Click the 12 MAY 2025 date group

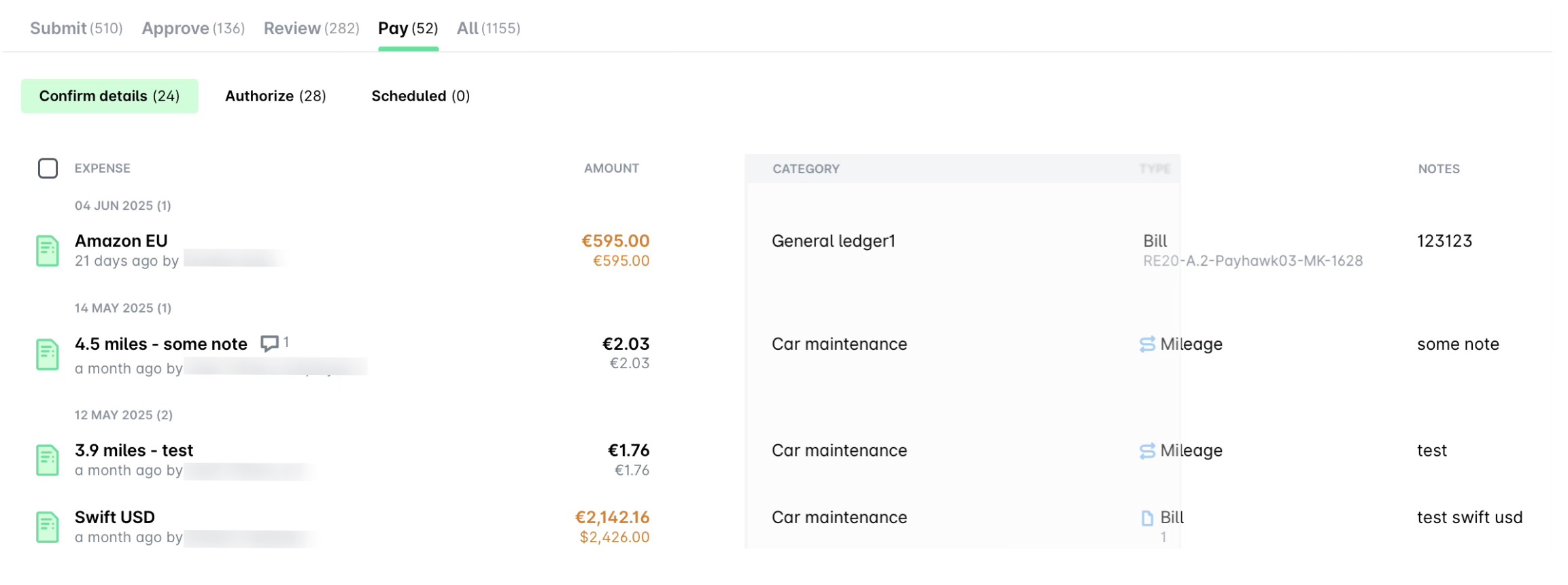tap(124, 415)
